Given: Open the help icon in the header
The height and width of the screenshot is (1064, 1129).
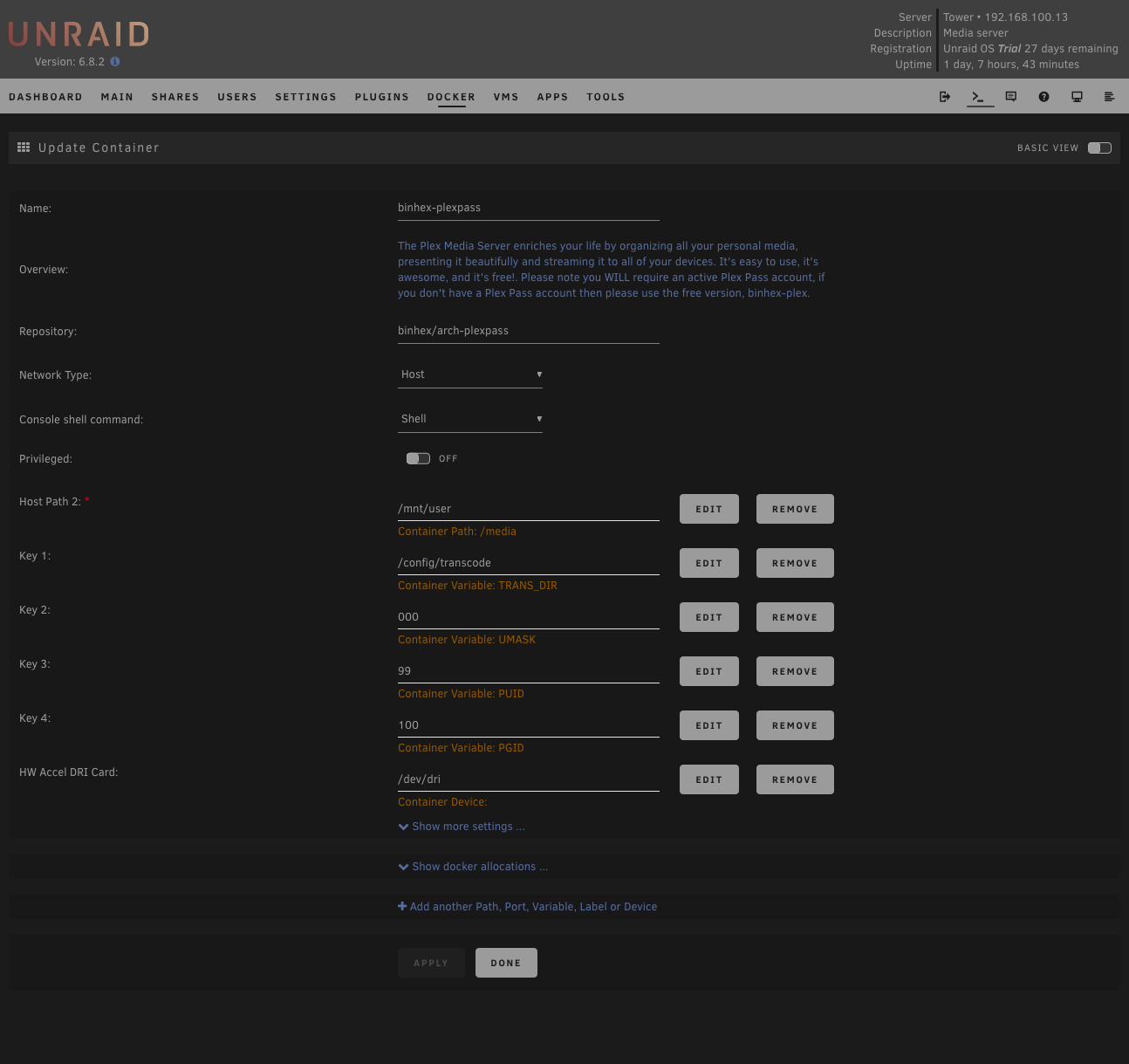Looking at the screenshot, I should 1043,96.
